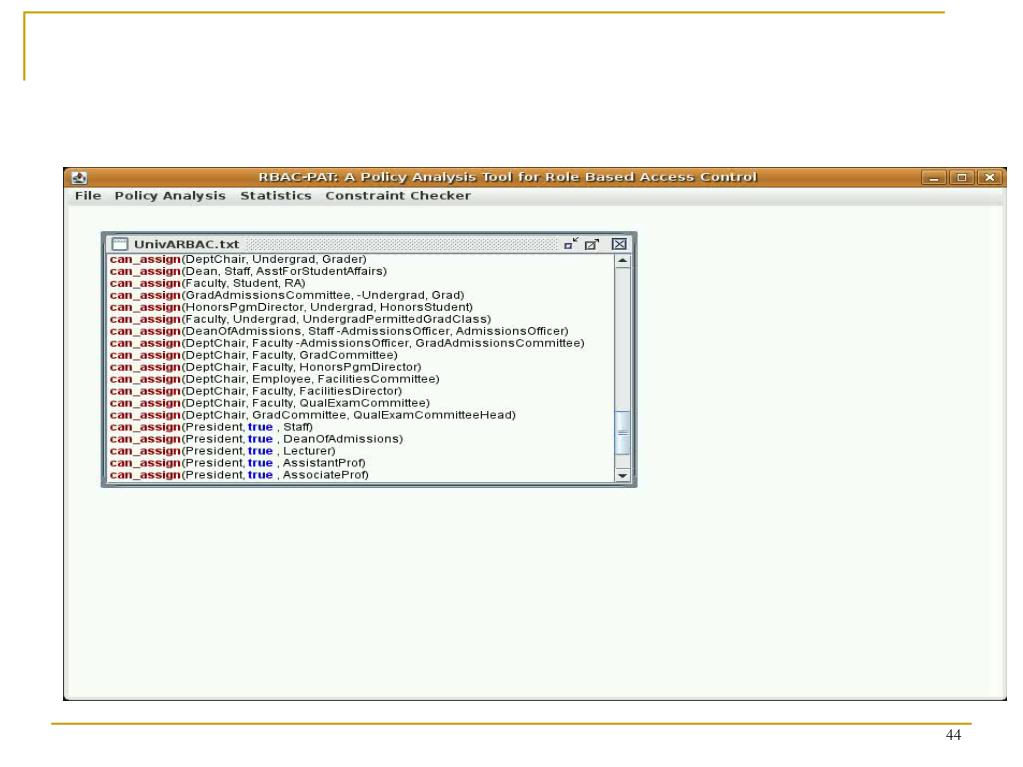Click the line with GradAdmissionsCommittee, -Undergrad, Grad

pos(287,295)
